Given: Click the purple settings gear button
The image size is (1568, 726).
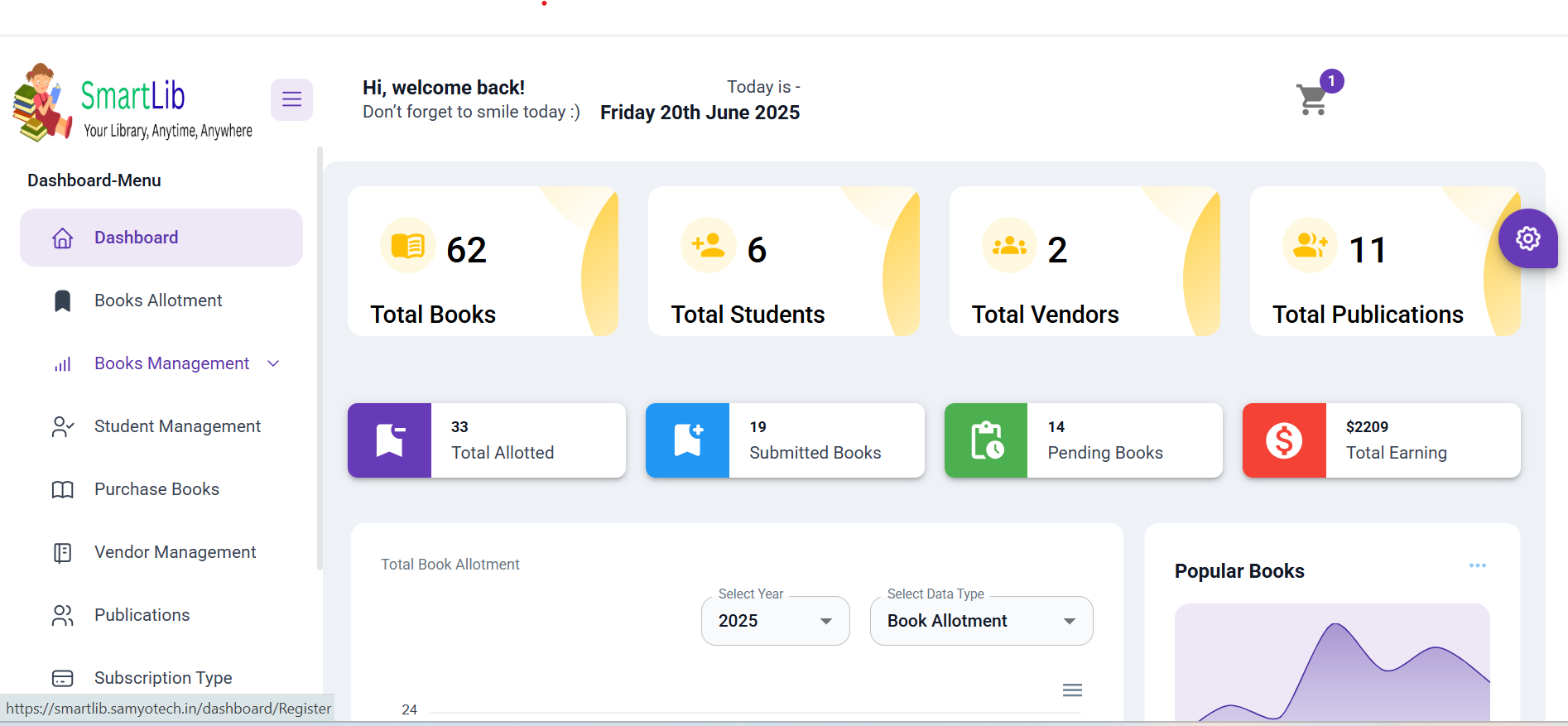Looking at the screenshot, I should 1527,238.
